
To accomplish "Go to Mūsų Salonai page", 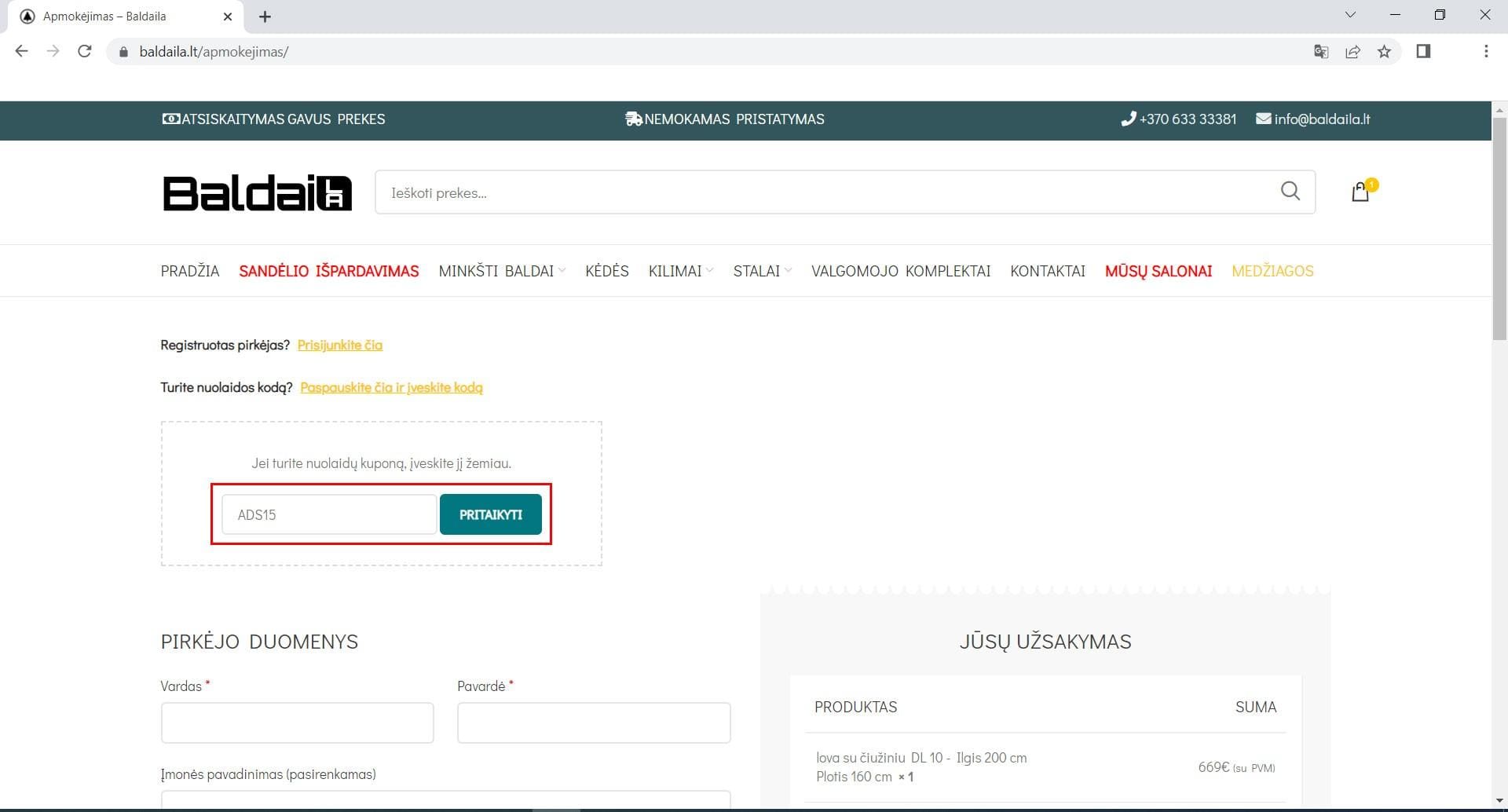I will pos(1158,271).
